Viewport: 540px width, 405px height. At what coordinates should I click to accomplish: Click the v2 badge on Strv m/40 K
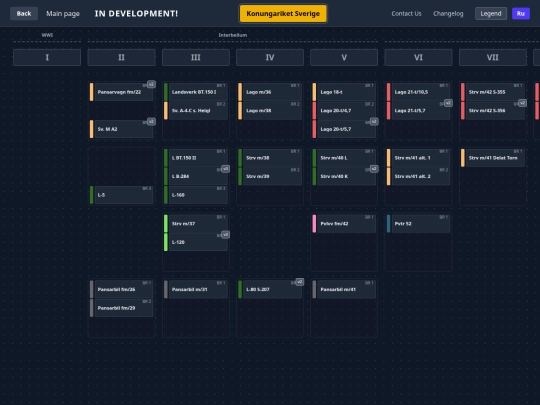click(x=374, y=169)
